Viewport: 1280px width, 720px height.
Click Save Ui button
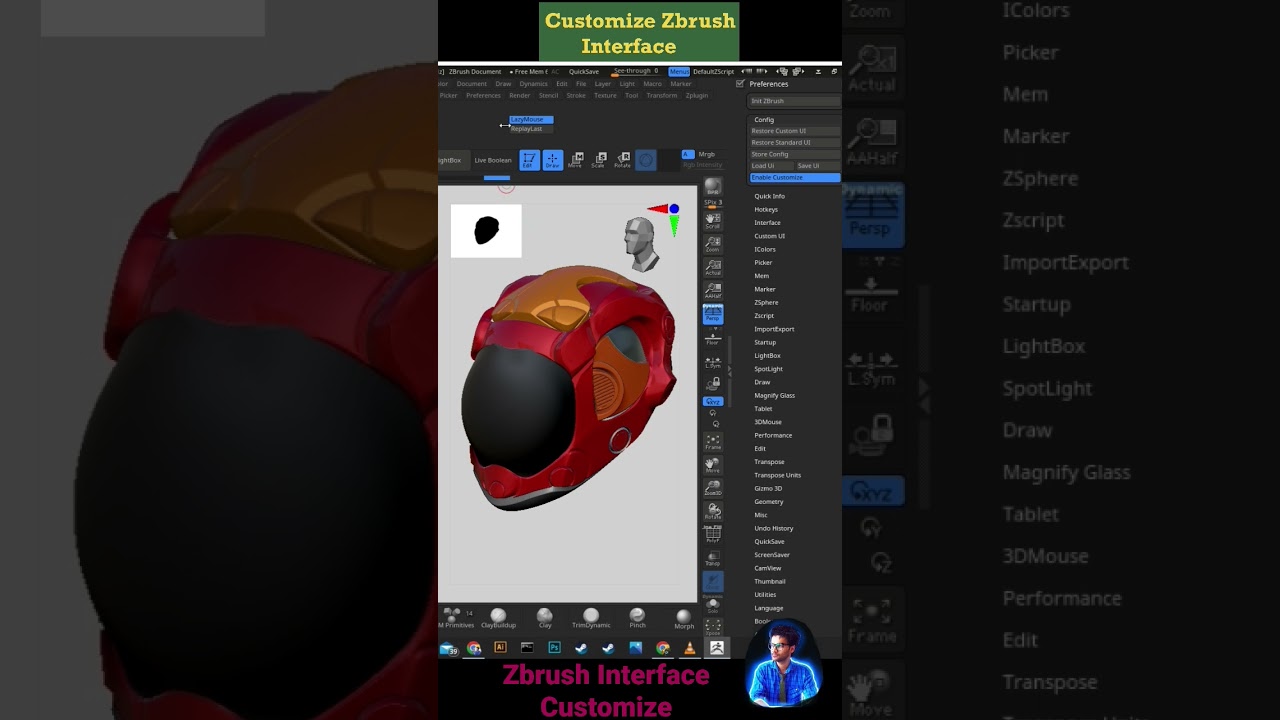pyautogui.click(x=817, y=166)
